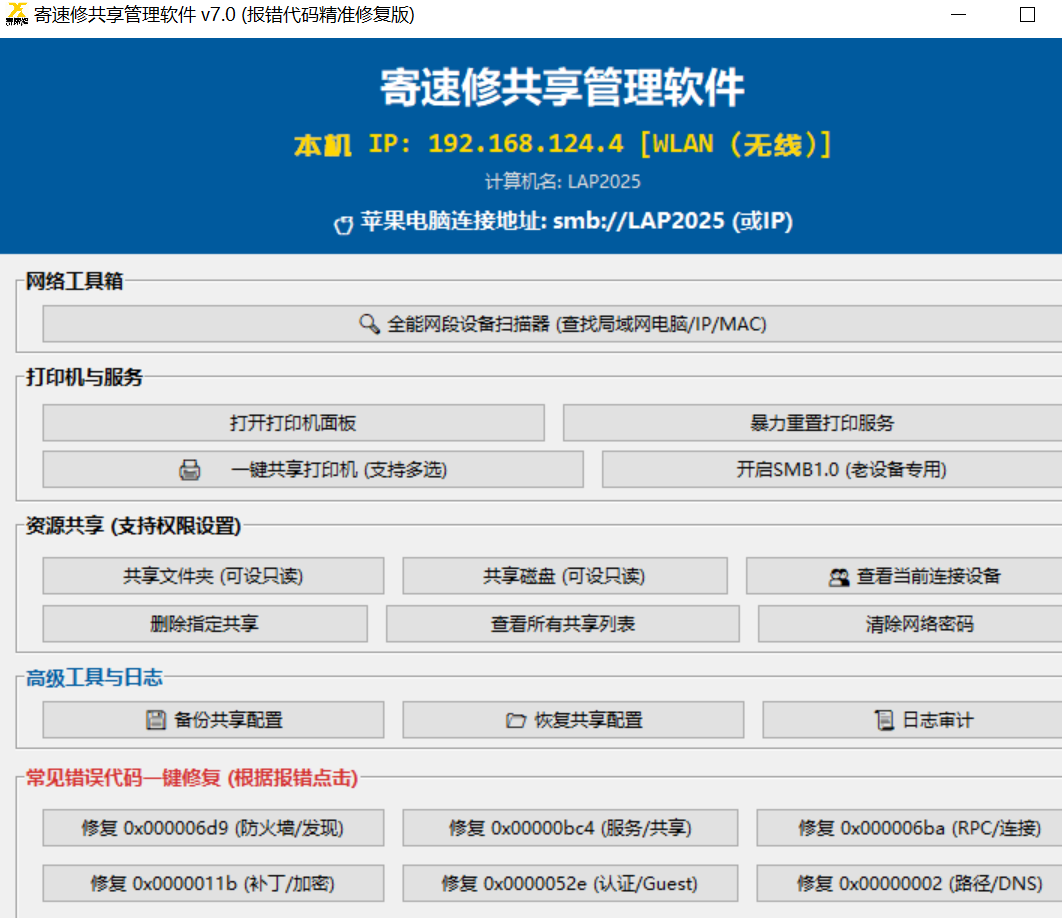Open 查看所有共享列表
This screenshot has height=918, width=1062.
(x=565, y=623)
